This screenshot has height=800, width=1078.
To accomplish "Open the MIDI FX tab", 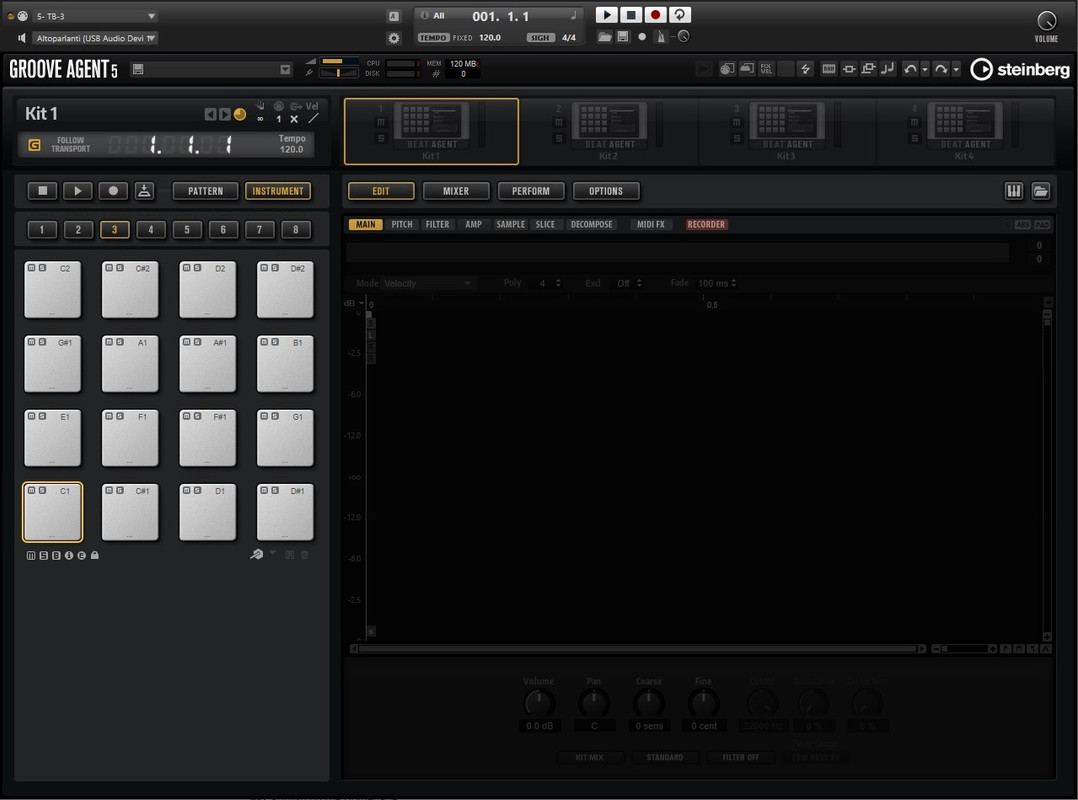I will point(650,224).
